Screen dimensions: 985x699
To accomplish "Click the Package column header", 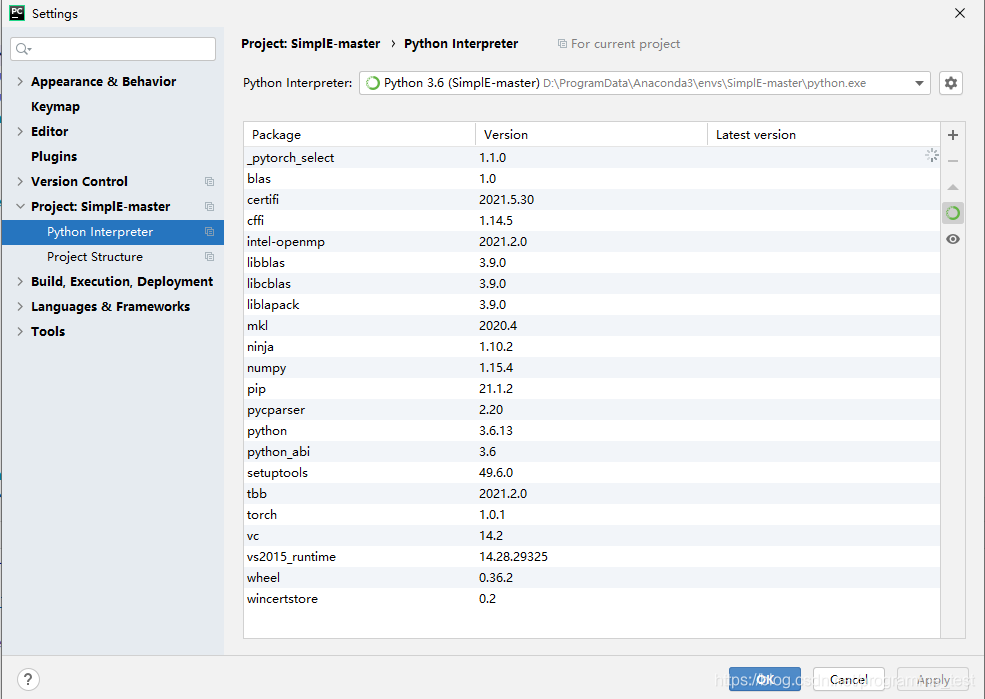I will (359, 134).
